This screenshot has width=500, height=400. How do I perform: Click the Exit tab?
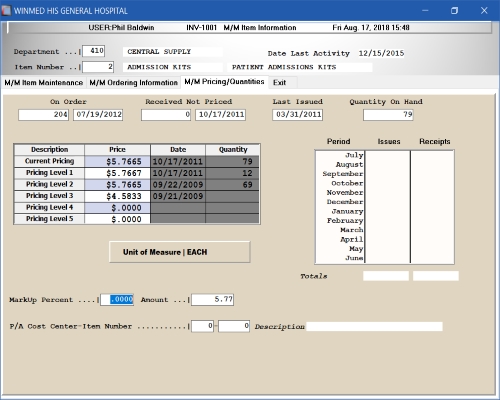click(x=279, y=83)
